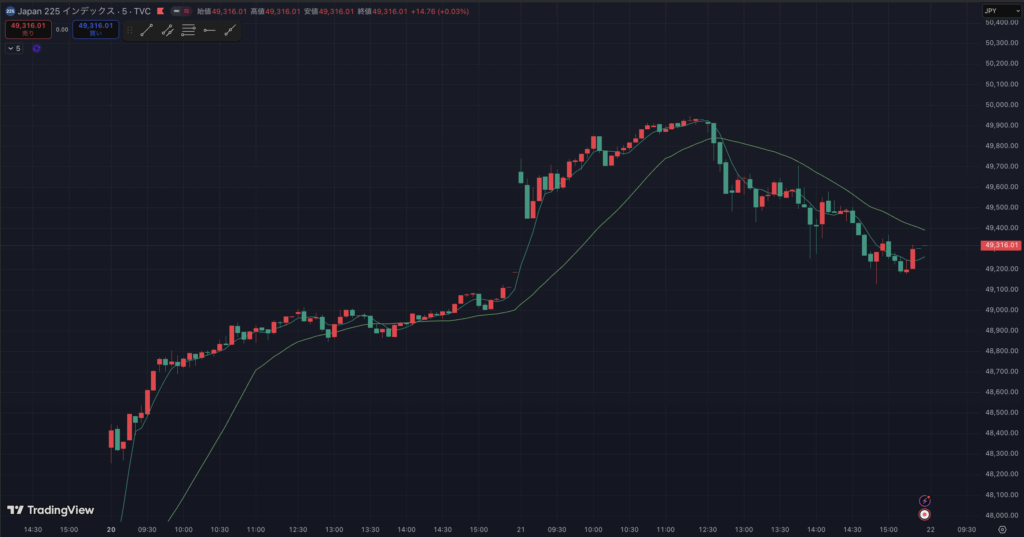Select the extended line tool in toolbar

coord(231,30)
